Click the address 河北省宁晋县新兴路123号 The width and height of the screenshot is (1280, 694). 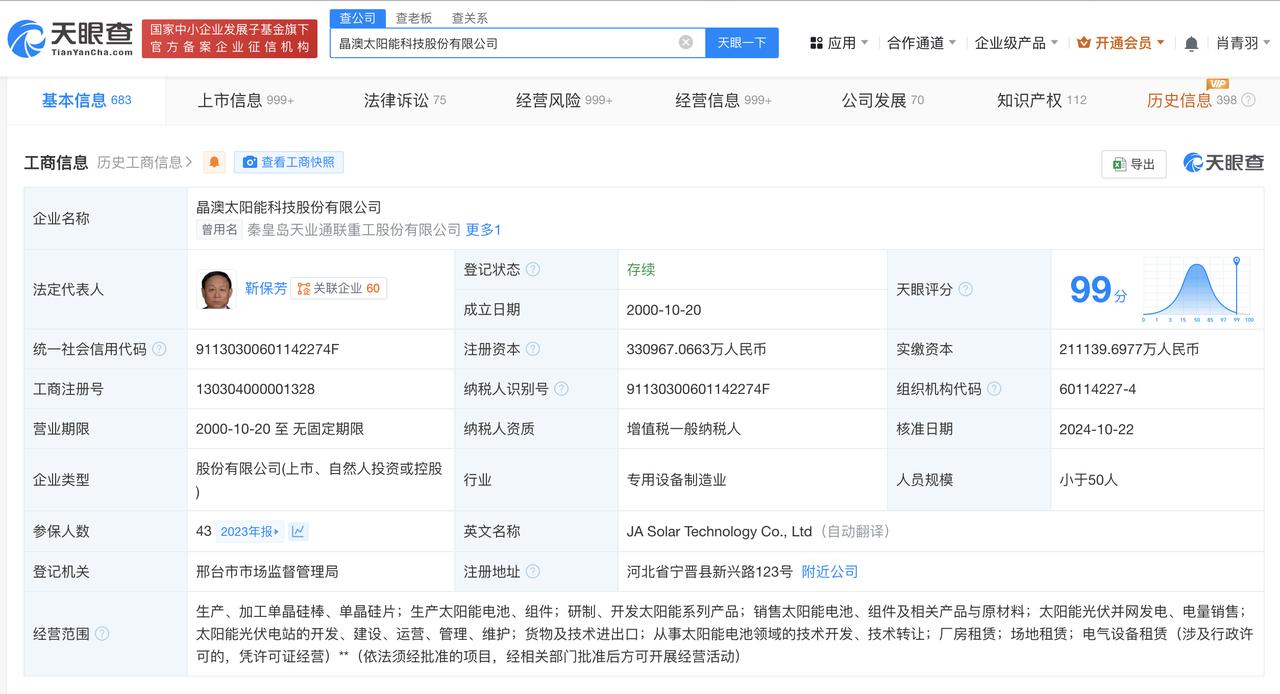tap(709, 572)
